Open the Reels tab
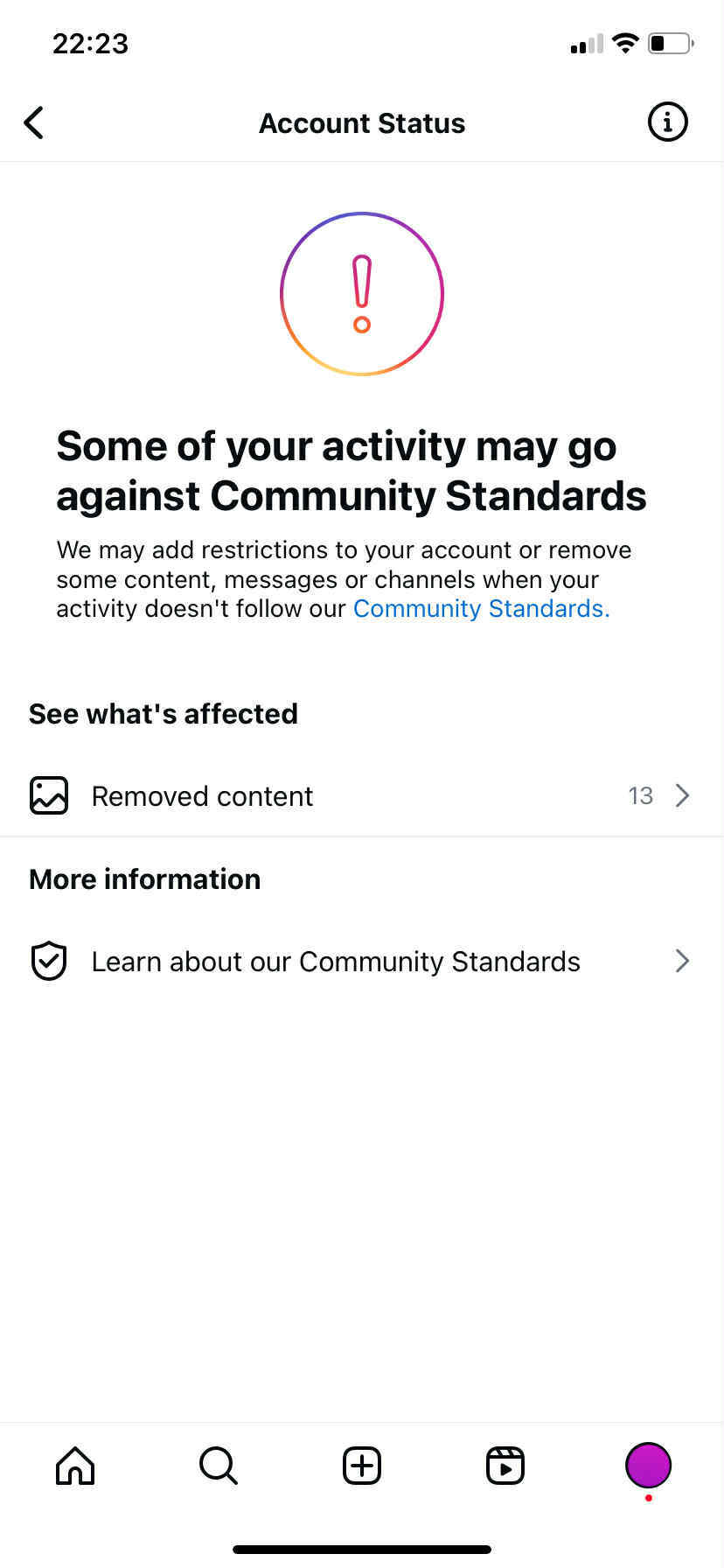The image size is (724, 1568). click(x=505, y=1465)
